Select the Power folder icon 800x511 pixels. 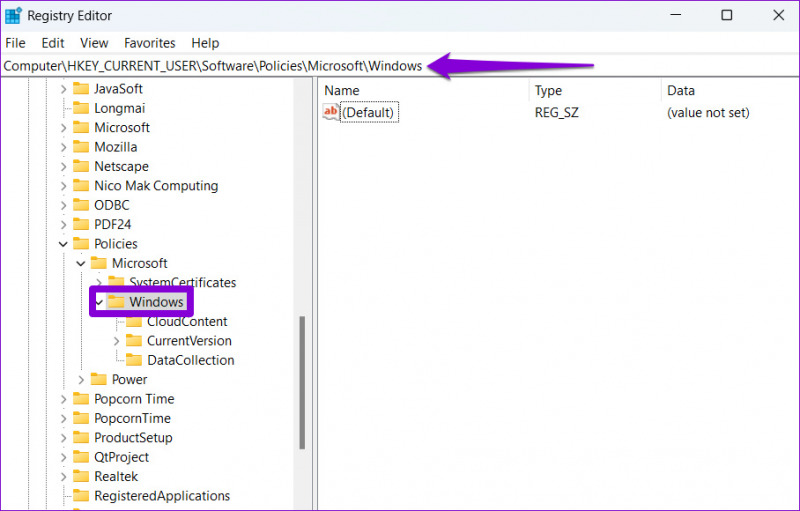98,379
